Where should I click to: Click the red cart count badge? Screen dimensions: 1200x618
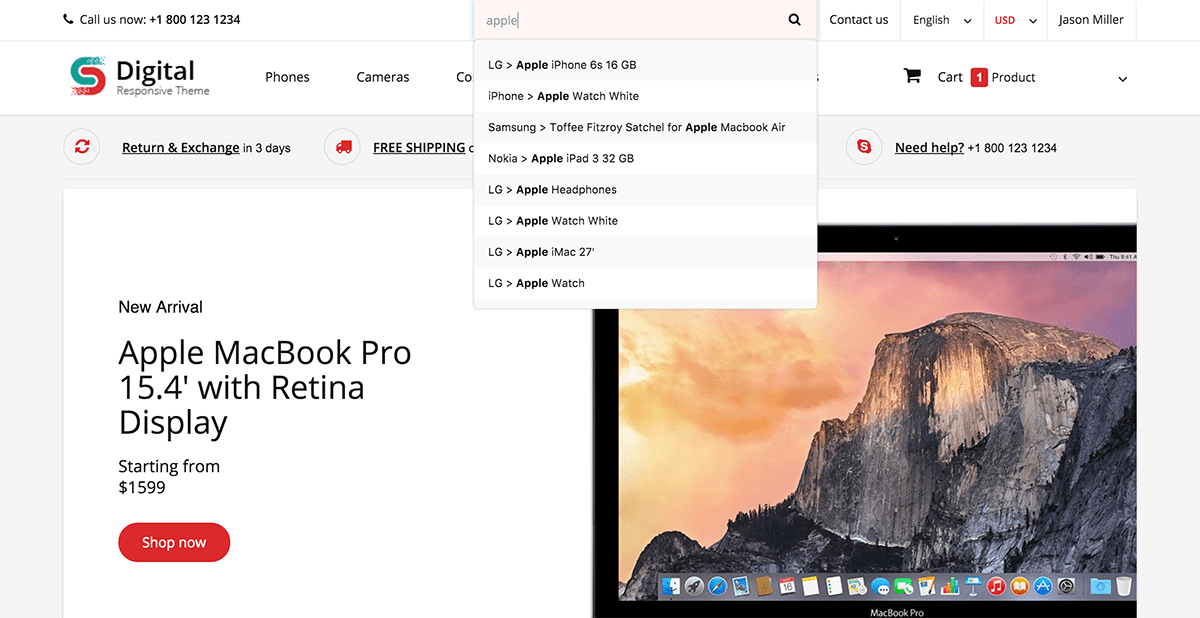pos(979,77)
